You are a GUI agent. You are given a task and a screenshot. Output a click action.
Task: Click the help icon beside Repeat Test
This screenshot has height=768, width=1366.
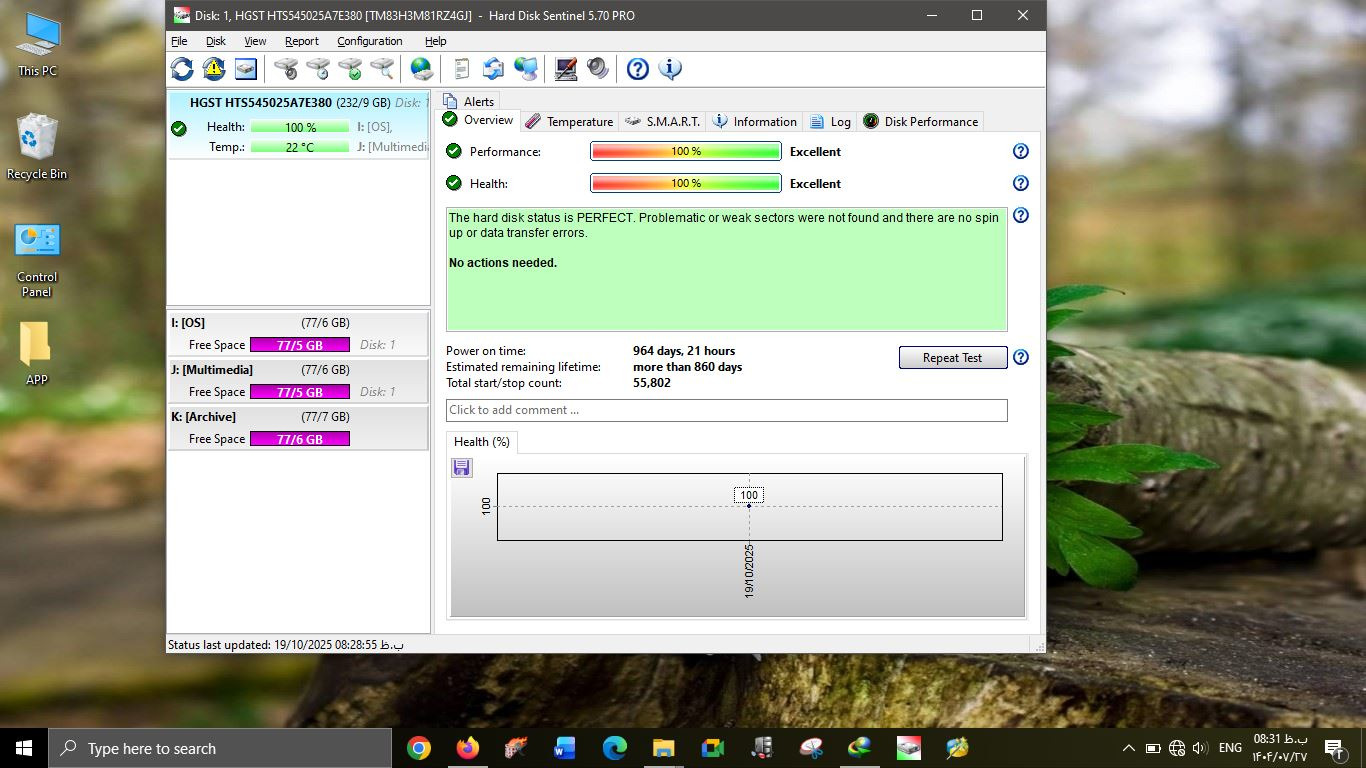point(1020,358)
